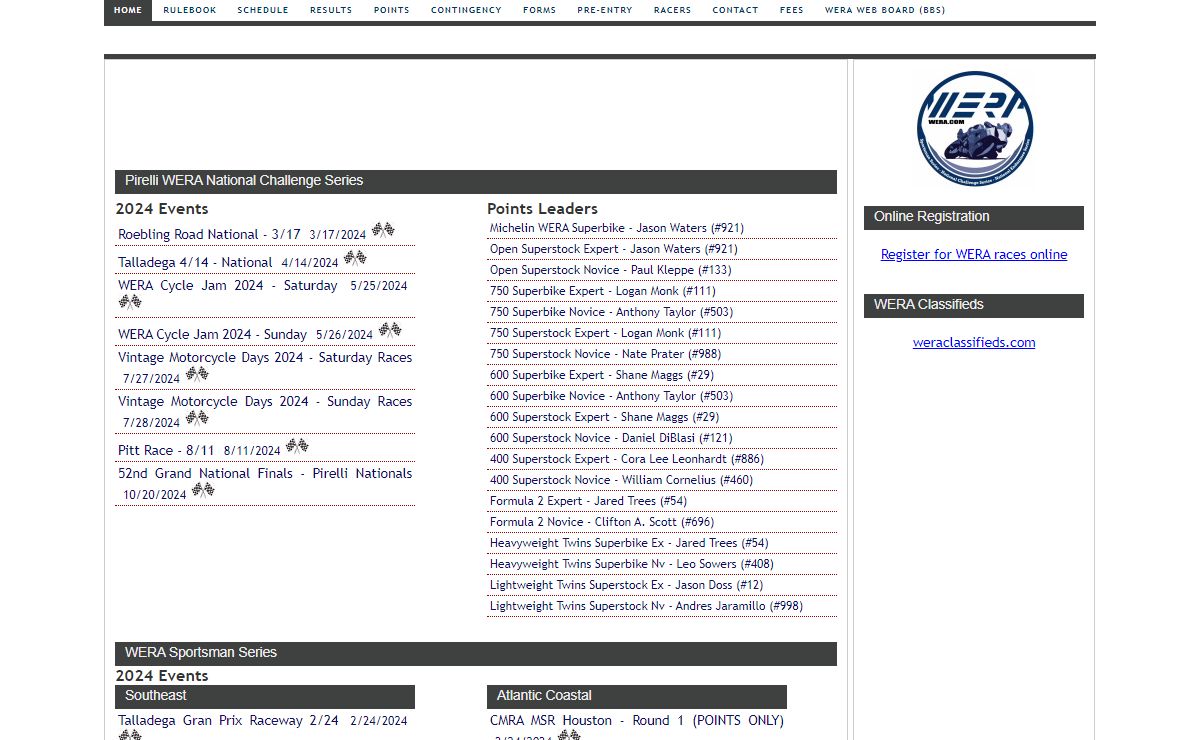Screen dimensions: 1200x740
Task: Click the Online Registration header
Action: (x=974, y=217)
